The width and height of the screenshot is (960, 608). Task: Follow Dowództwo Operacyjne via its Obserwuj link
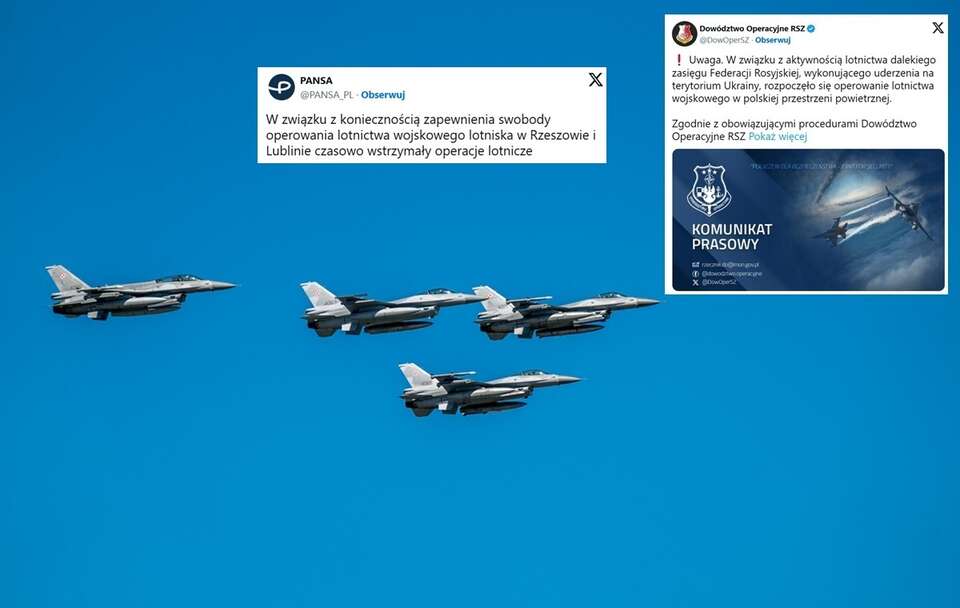point(773,40)
